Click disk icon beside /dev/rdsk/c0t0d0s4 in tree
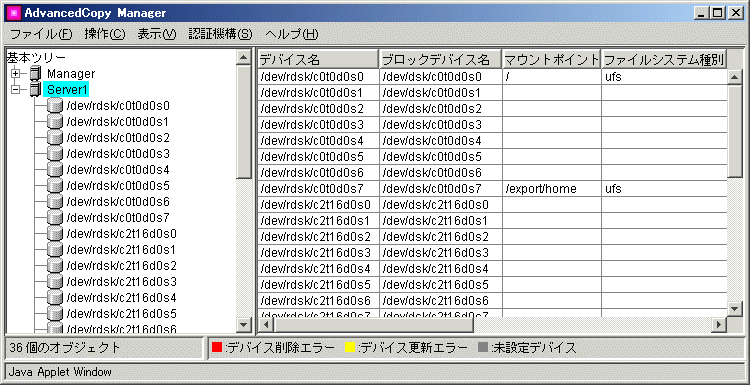Screen dimensions: 751x385 (x=55, y=170)
